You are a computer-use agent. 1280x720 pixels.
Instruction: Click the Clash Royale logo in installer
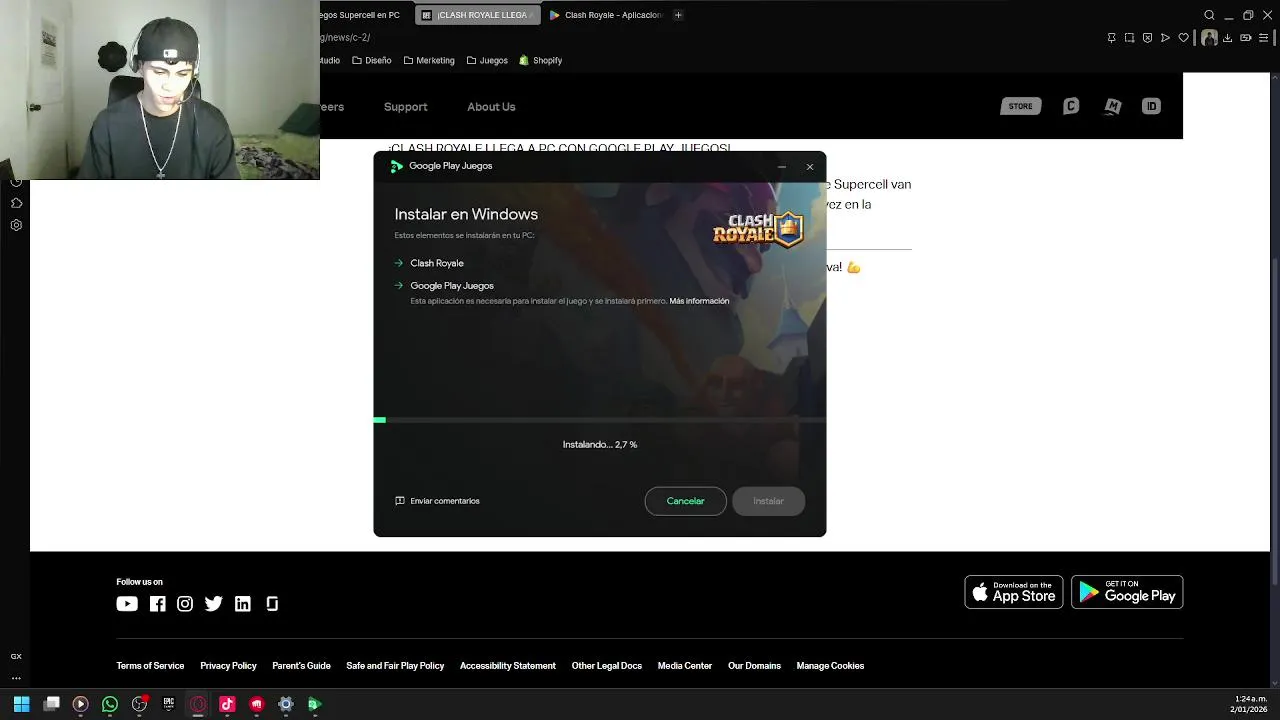click(758, 229)
